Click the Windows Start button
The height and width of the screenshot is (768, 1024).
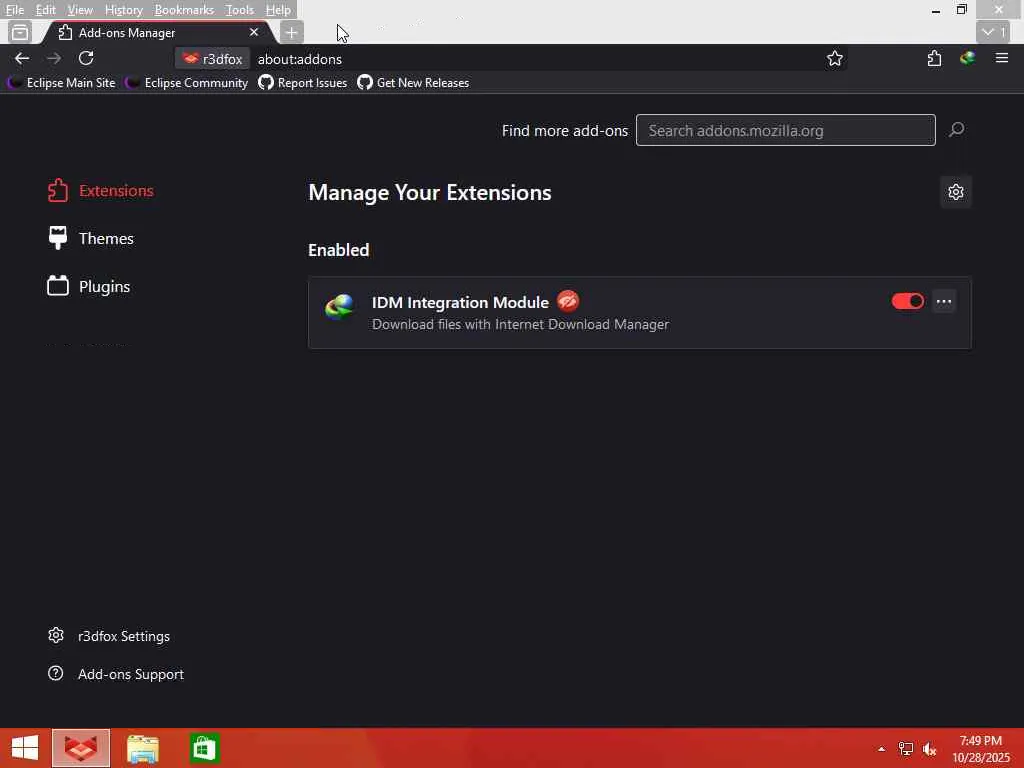click(x=25, y=748)
